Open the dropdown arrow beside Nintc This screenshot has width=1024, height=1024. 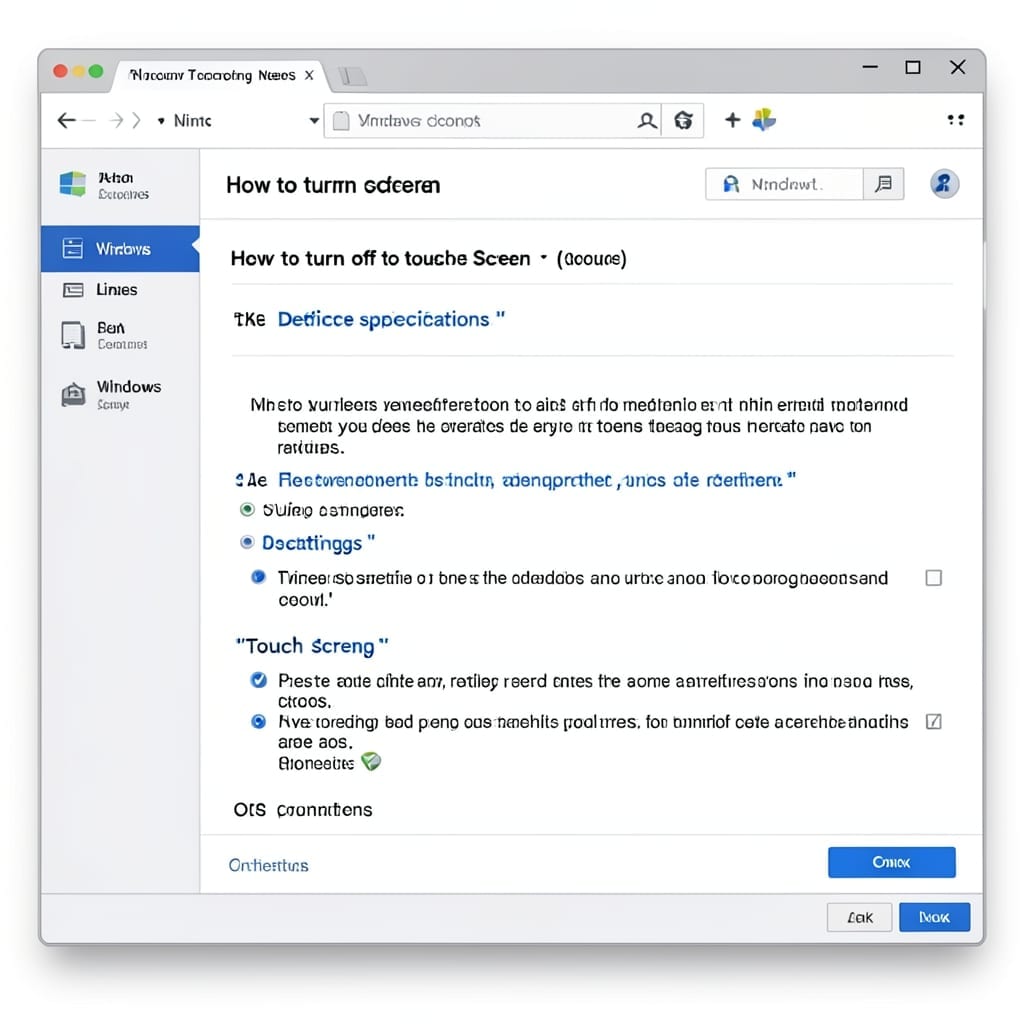(x=314, y=121)
